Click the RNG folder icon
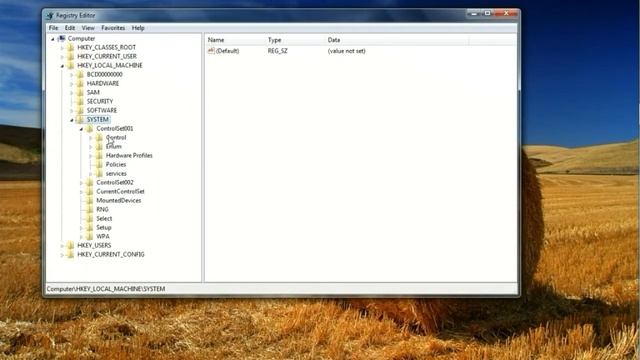The width and height of the screenshot is (640, 360). click(x=90, y=209)
